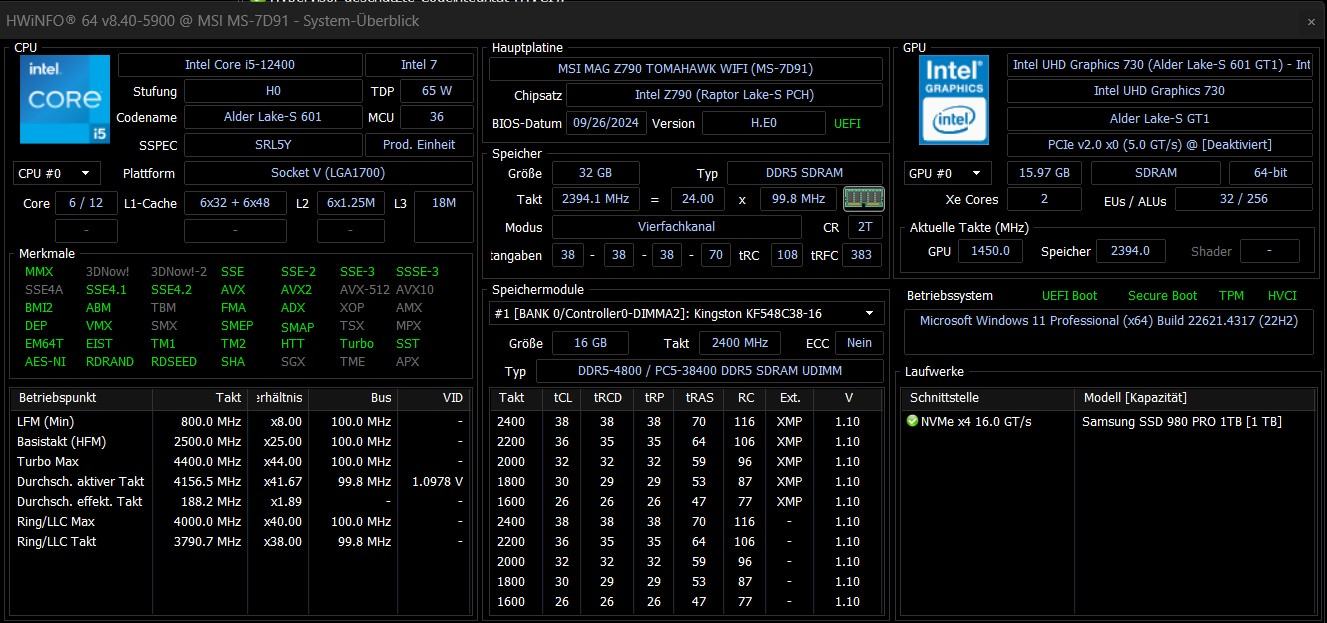Viewport: 1327px width, 623px height.
Task: Click the 24.00 memory multiplier field
Action: pos(698,199)
